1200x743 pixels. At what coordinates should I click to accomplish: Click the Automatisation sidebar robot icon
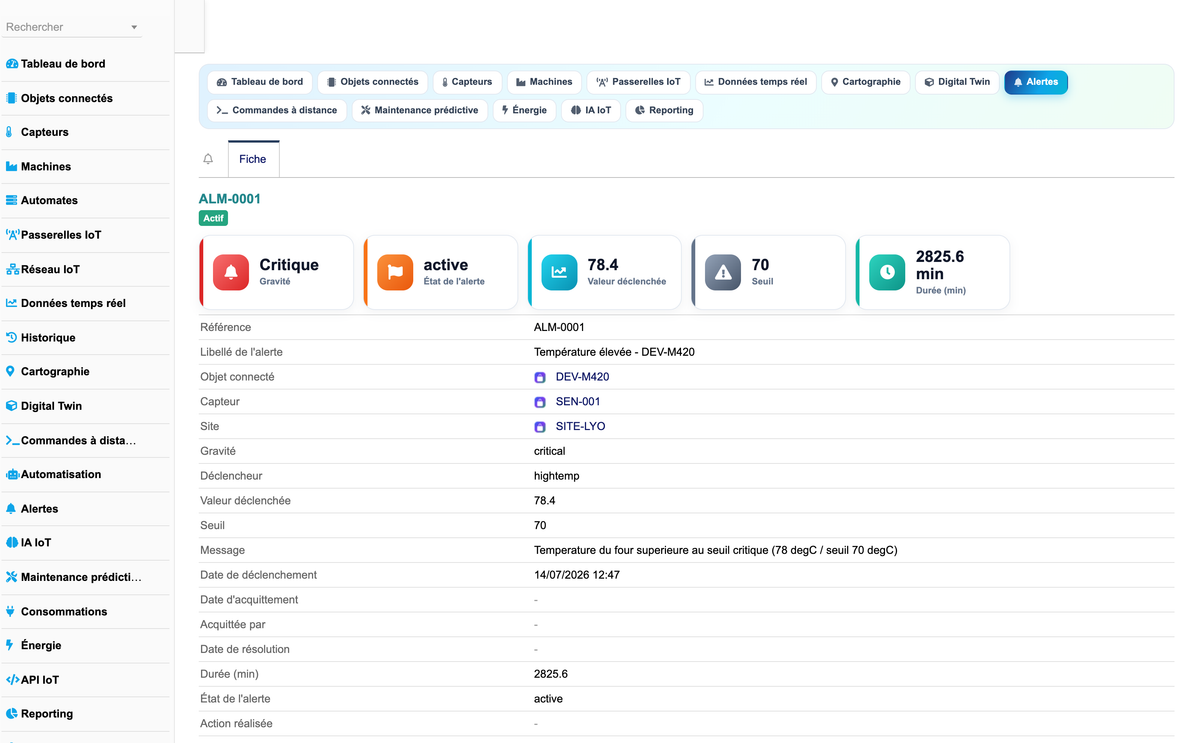click(12, 474)
